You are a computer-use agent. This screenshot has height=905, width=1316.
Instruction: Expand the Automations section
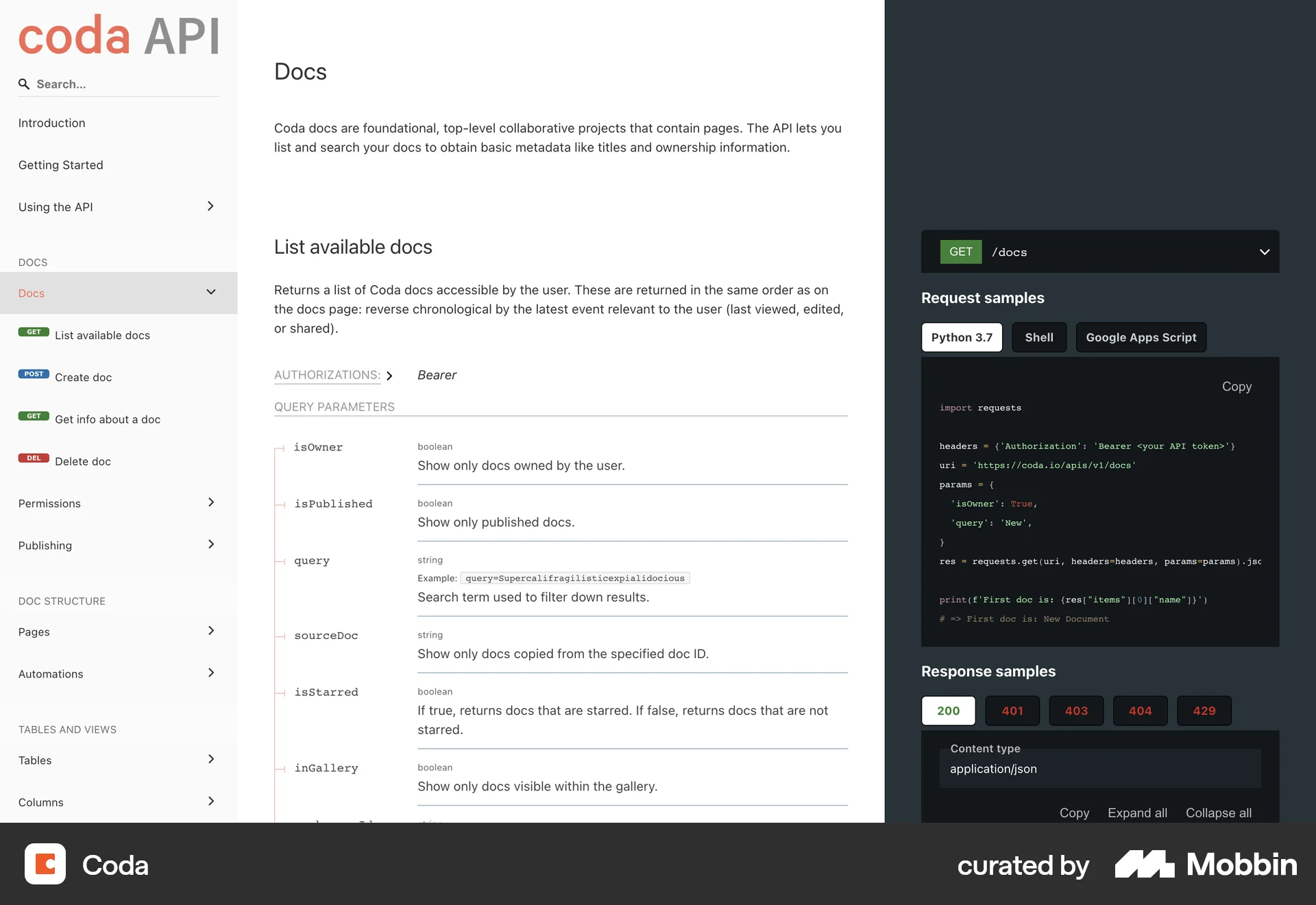pos(210,673)
